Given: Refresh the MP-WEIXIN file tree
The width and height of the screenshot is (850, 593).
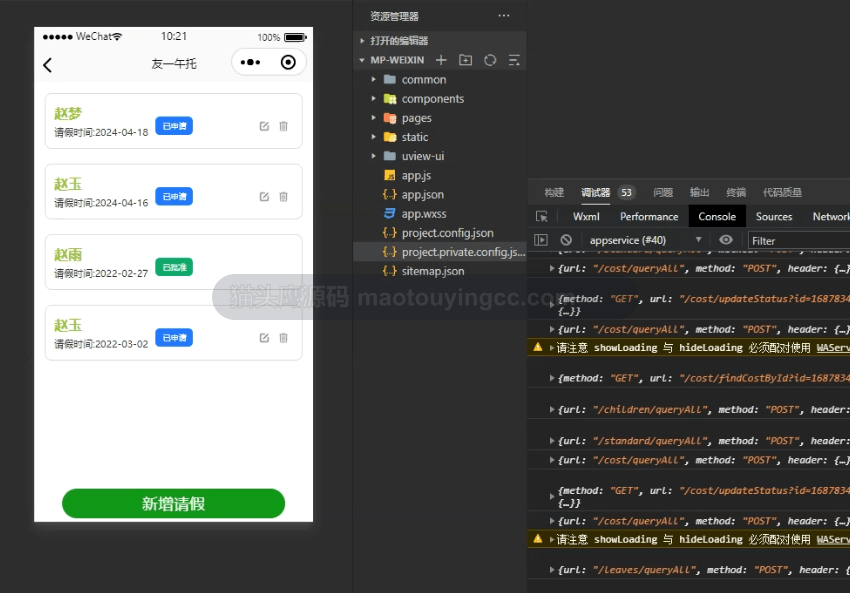Looking at the screenshot, I should click(x=490, y=60).
